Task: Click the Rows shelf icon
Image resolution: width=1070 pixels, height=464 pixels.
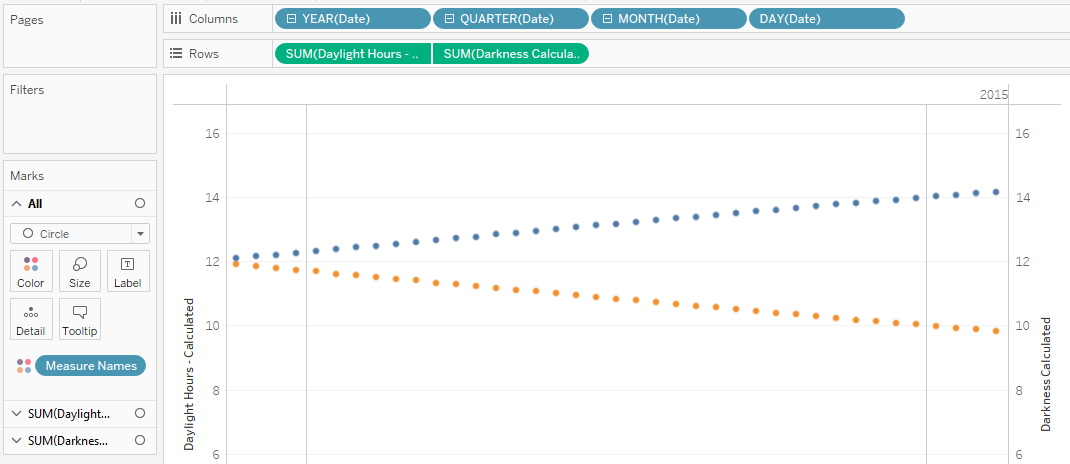Action: (175, 53)
